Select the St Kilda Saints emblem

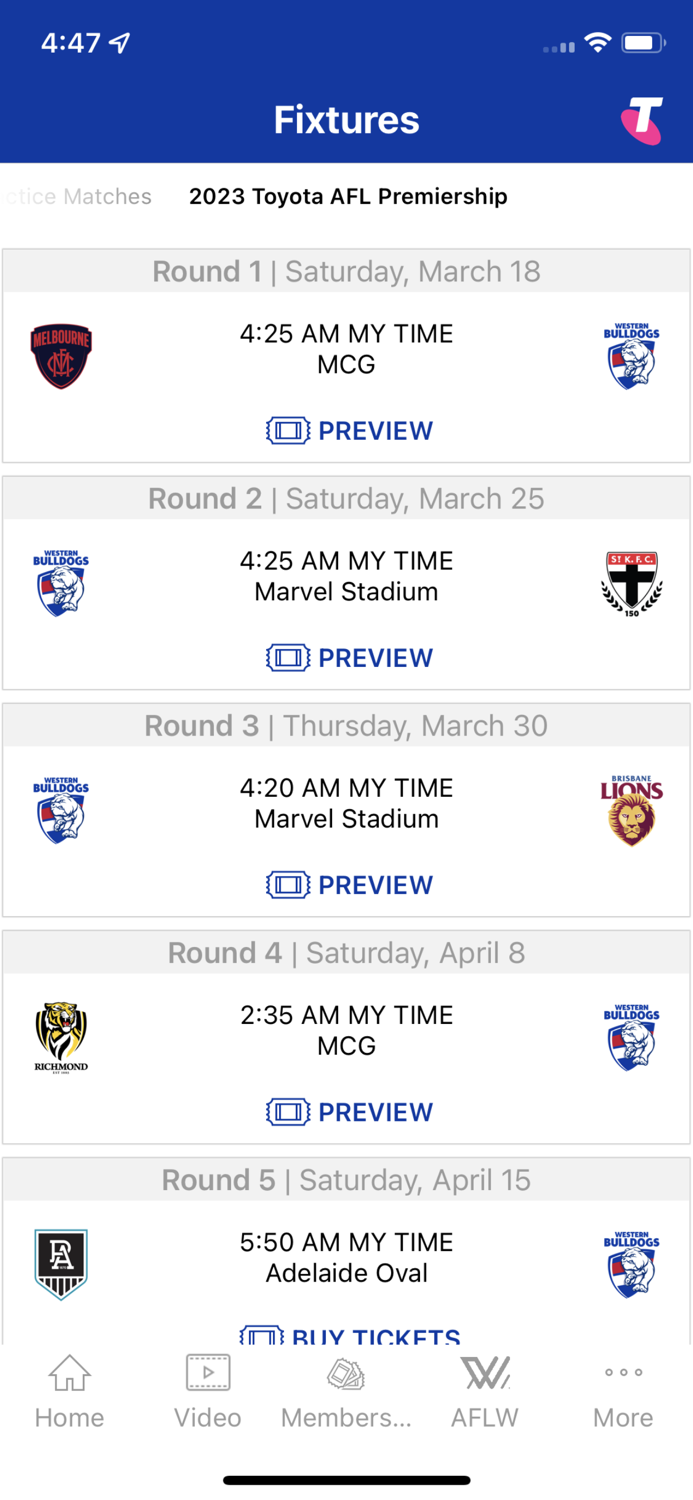tap(631, 582)
